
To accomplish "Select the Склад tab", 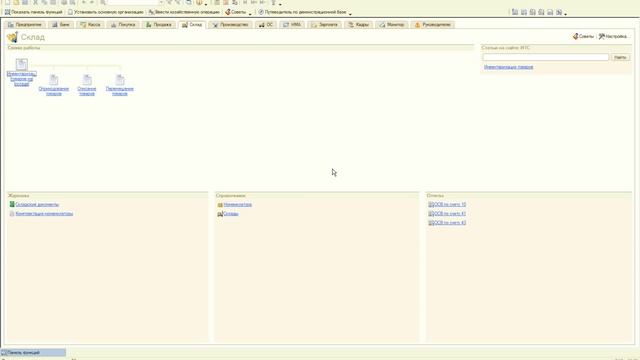I will (x=192, y=25).
